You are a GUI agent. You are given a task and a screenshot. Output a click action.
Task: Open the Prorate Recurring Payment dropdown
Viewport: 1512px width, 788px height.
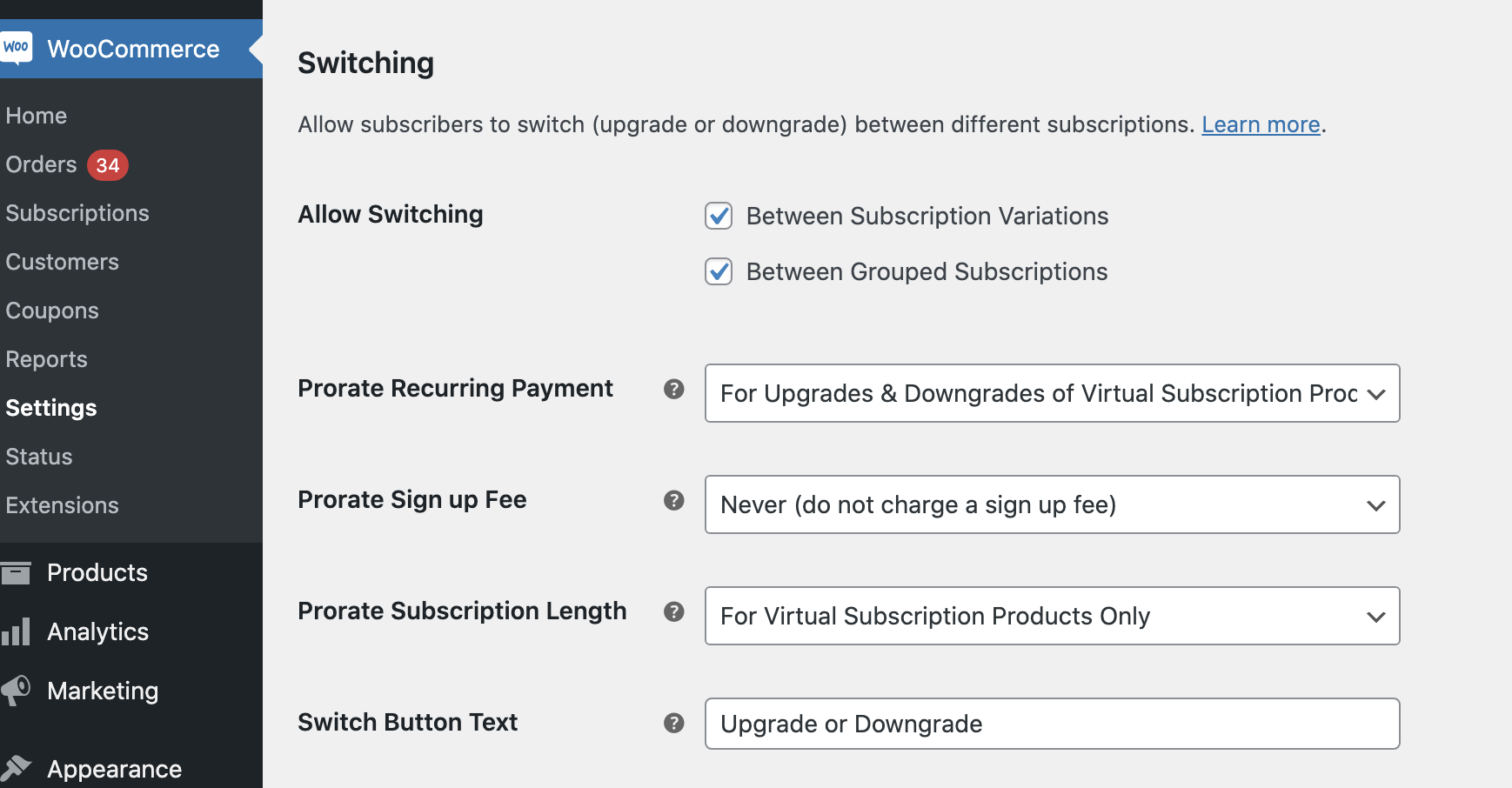click(x=1052, y=393)
